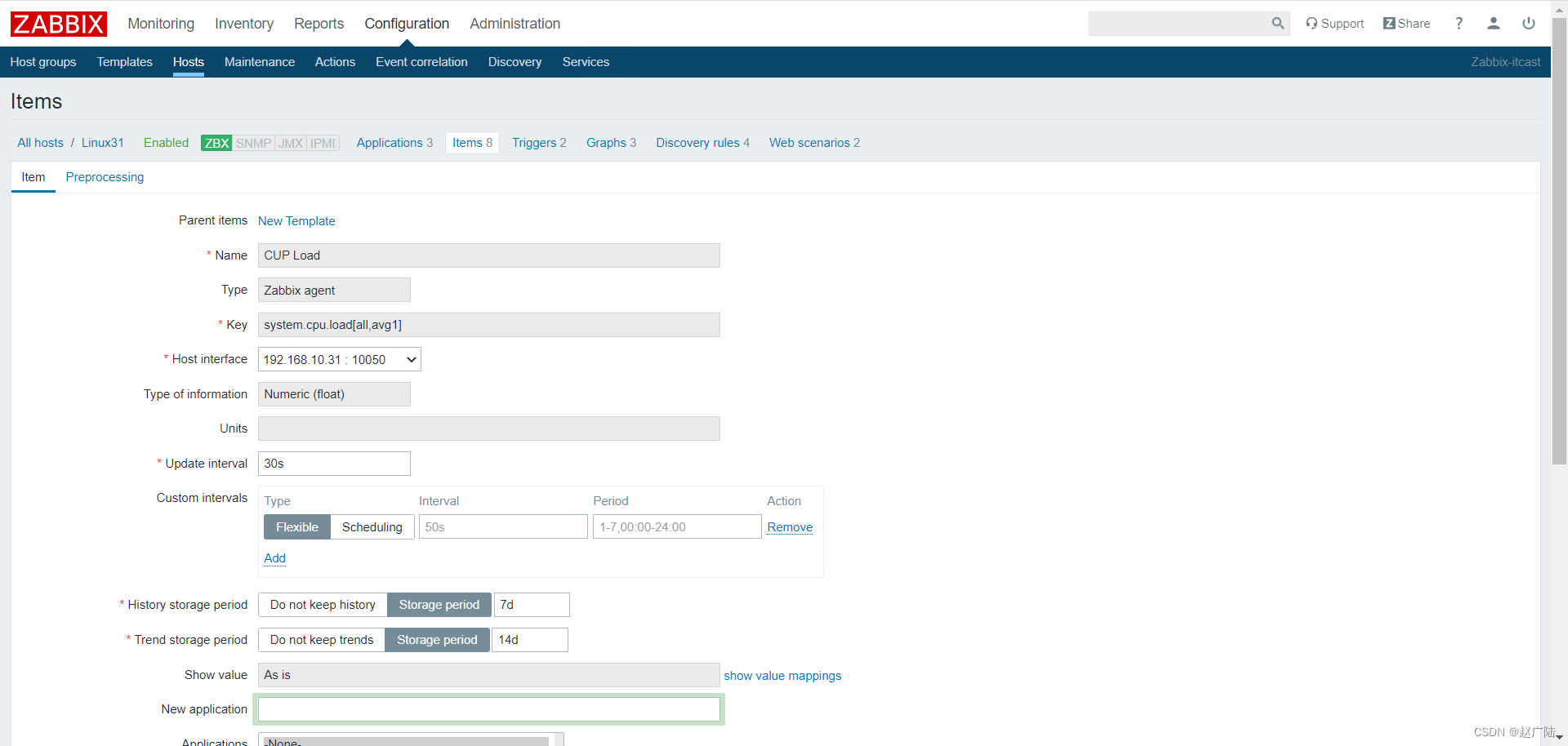Go to Hosts submenu
This screenshot has height=746, width=1568.
point(189,62)
